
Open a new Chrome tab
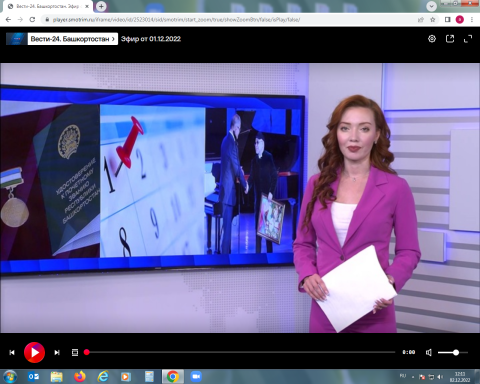coord(101,6)
